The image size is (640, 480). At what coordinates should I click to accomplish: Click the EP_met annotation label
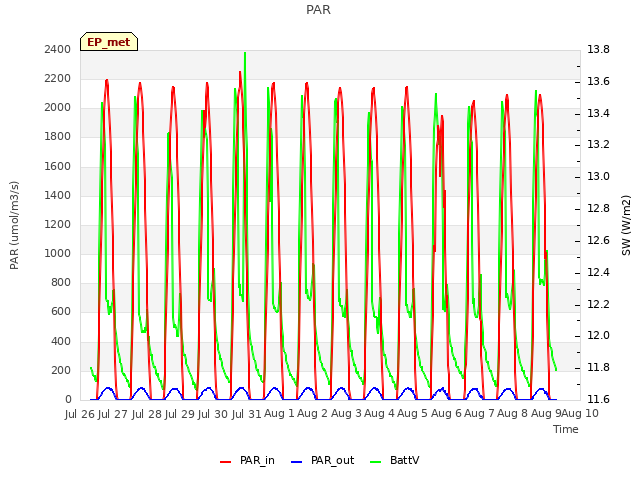pos(109,42)
